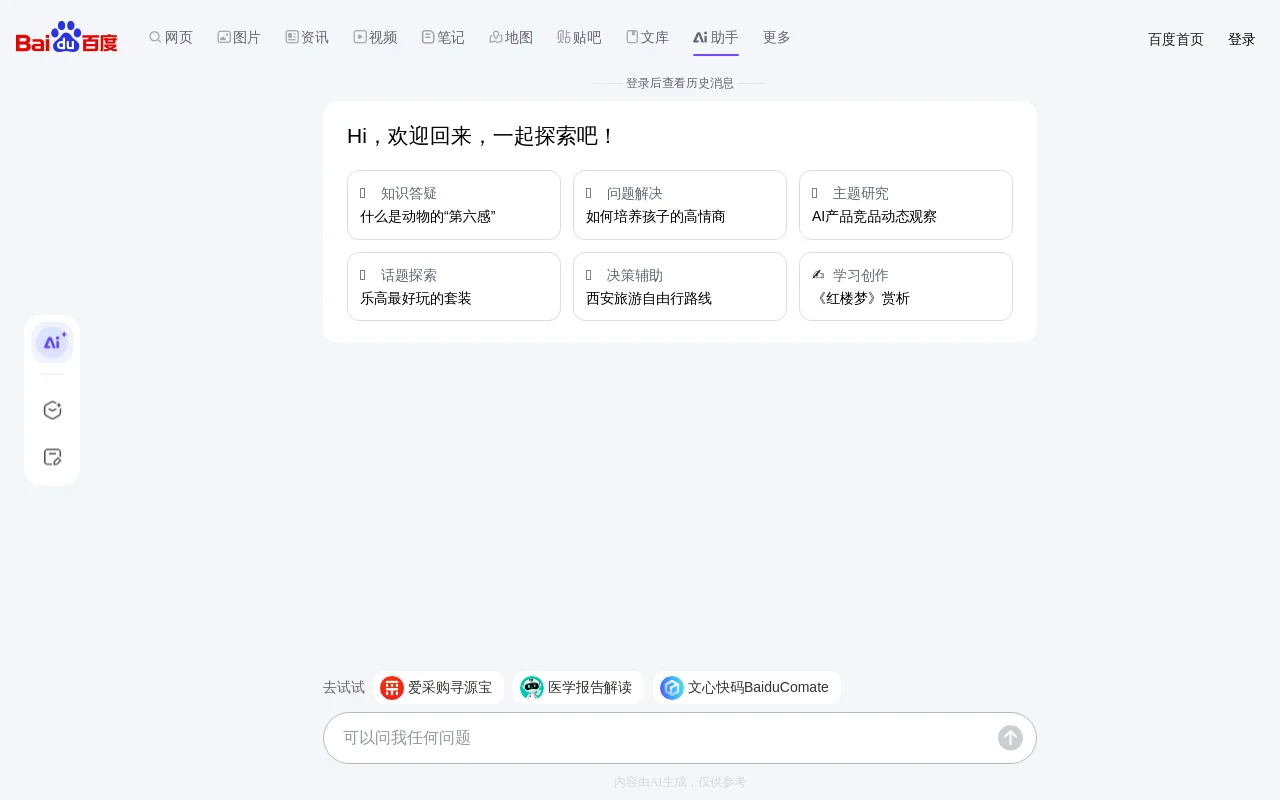Switch to the 视频 tab
This screenshot has height=800, width=1280.
point(375,37)
